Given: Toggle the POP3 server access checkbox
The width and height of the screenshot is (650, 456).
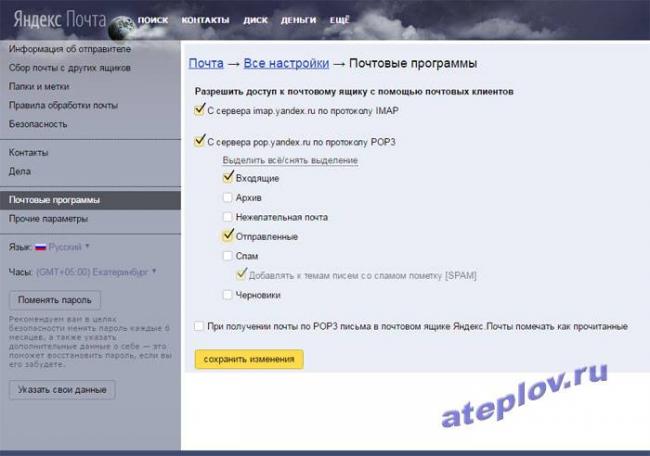Looking at the screenshot, I should [199, 141].
